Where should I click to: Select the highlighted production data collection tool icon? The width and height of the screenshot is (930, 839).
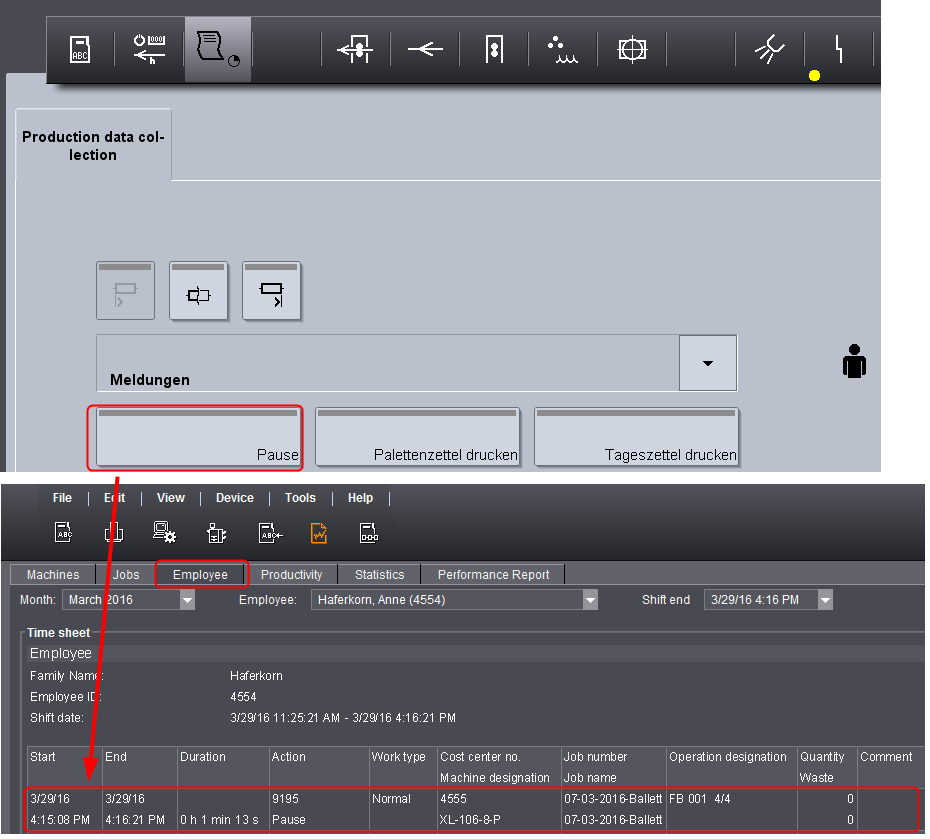click(x=218, y=49)
